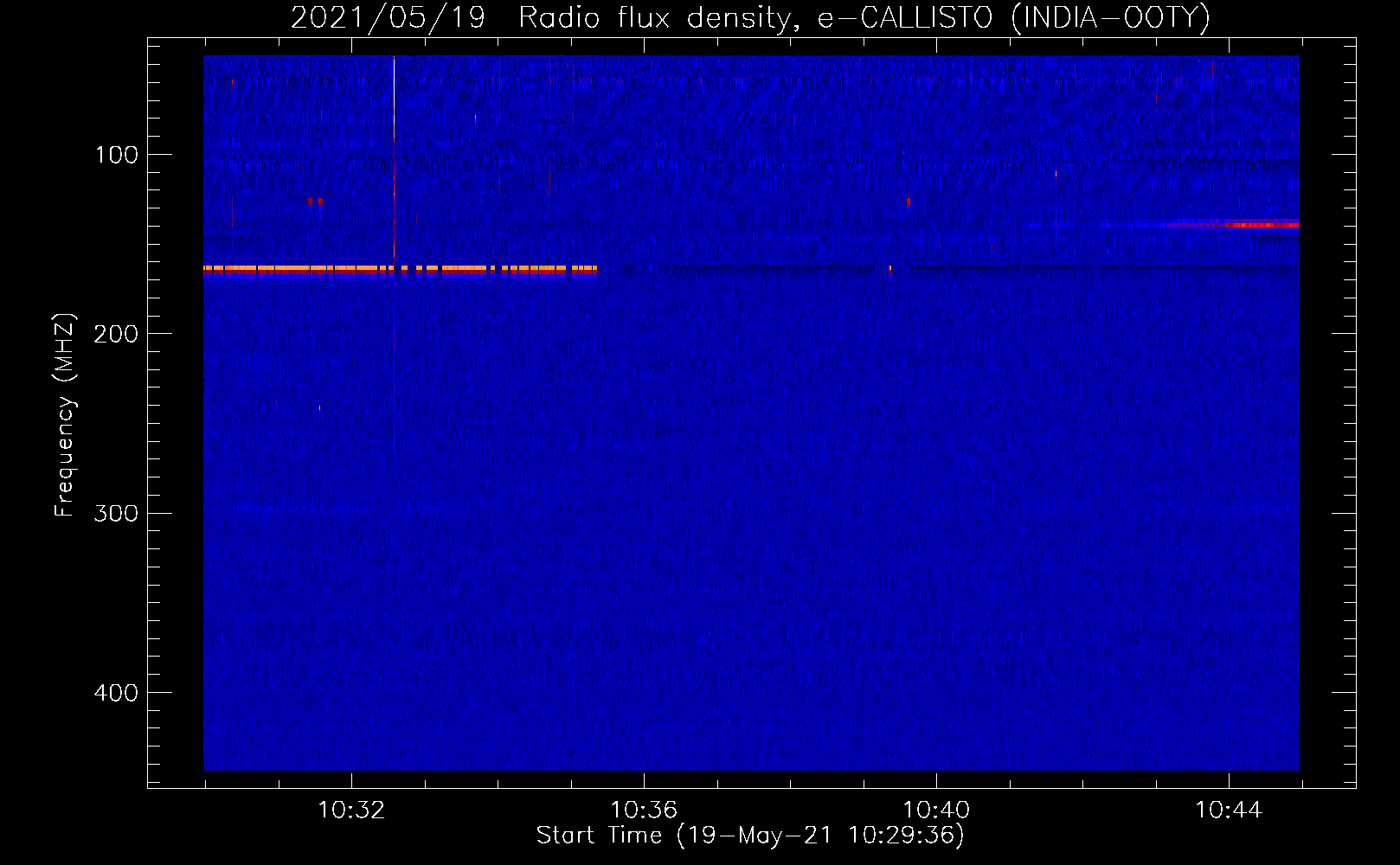
Task: Click the 400 frequency tick label
Action: (x=117, y=693)
